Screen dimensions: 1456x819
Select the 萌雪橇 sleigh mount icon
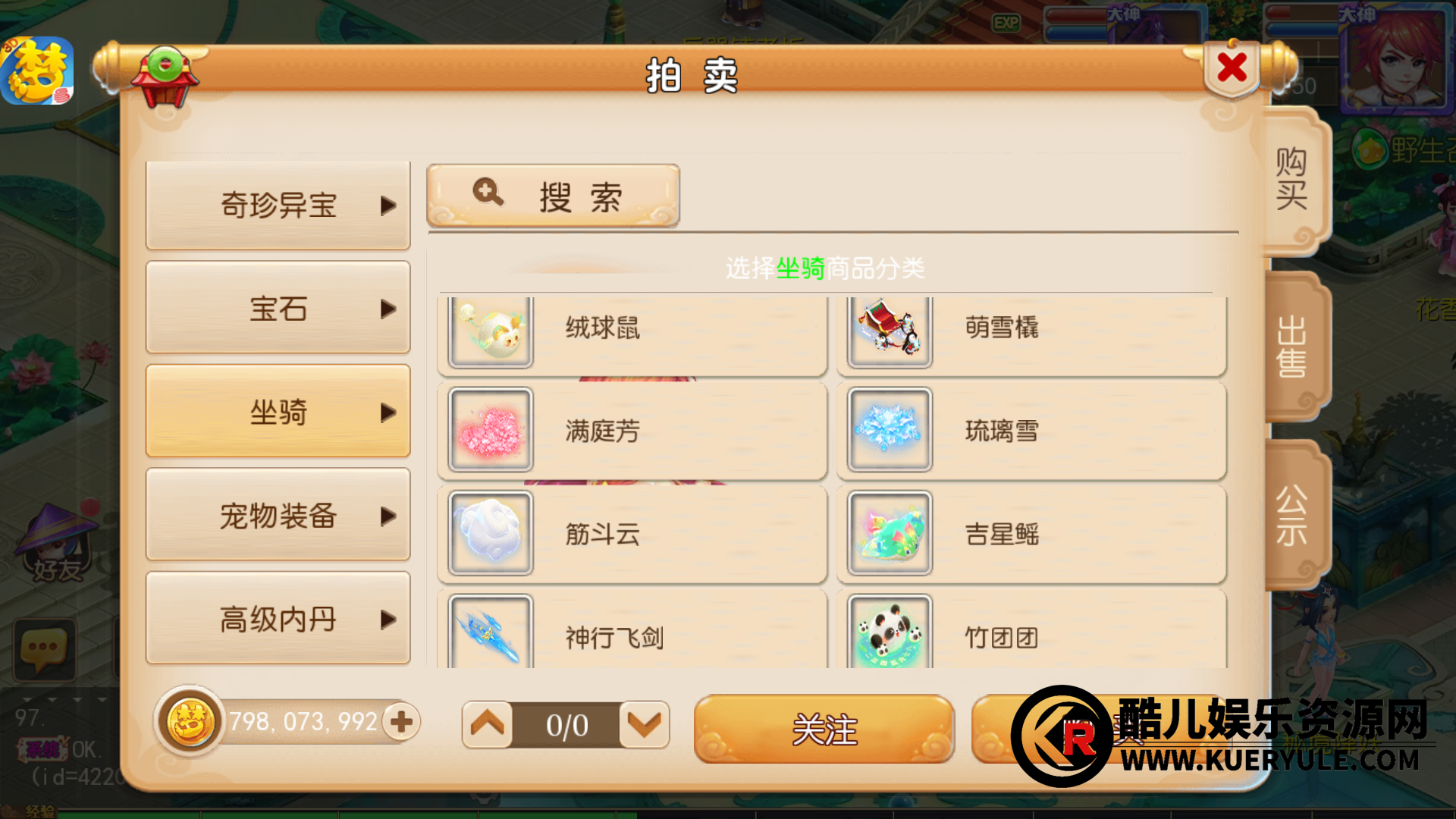[890, 332]
